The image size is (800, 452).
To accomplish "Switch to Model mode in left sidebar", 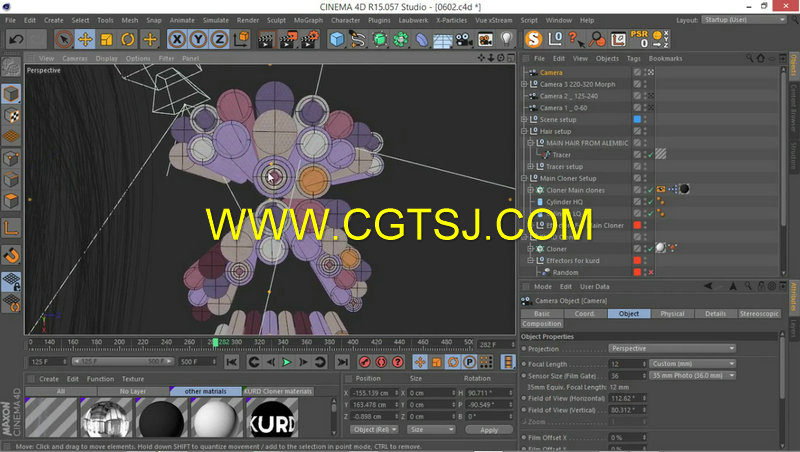I will click(x=11, y=94).
